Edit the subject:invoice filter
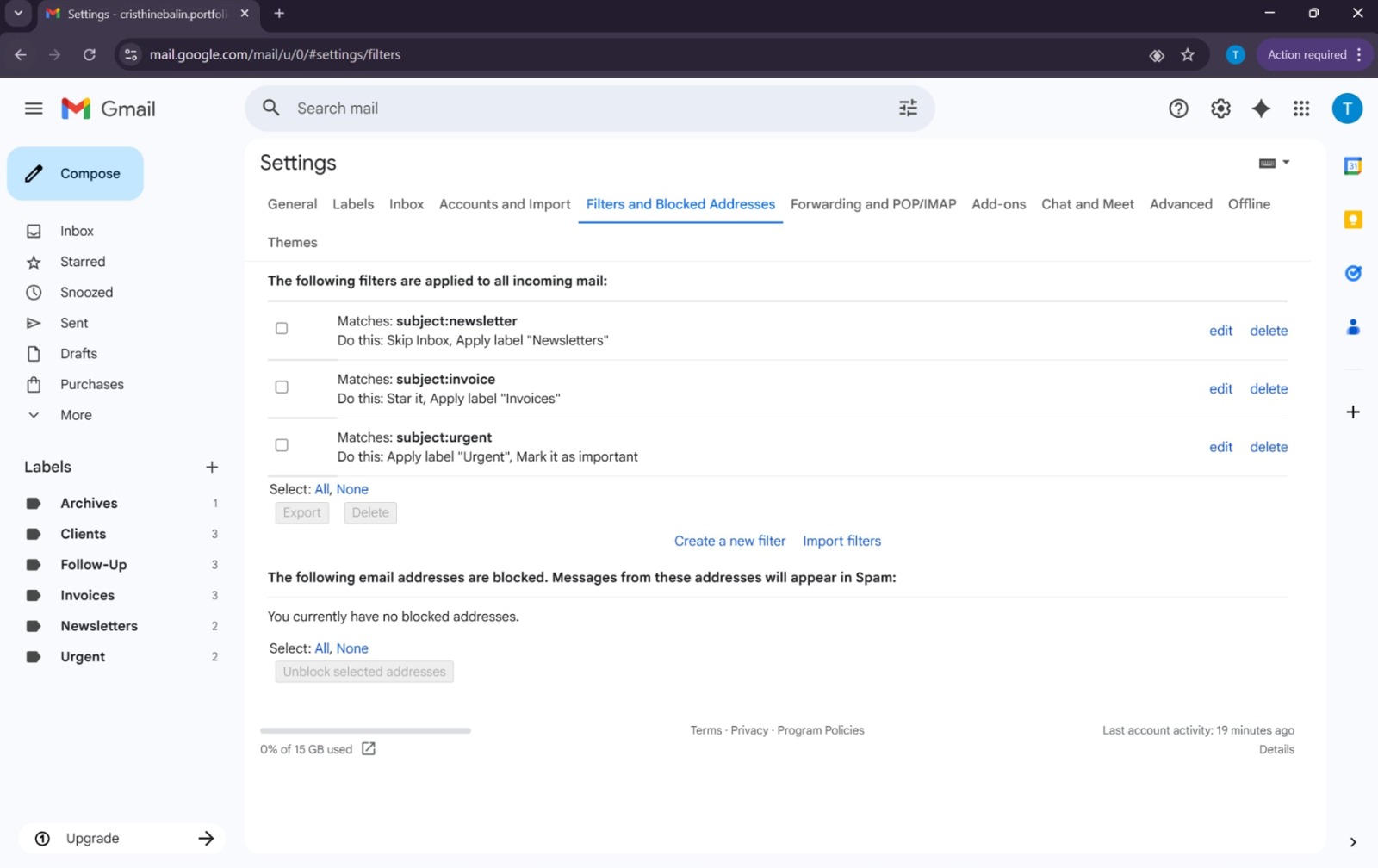The image size is (1378, 868). [x=1220, y=389]
